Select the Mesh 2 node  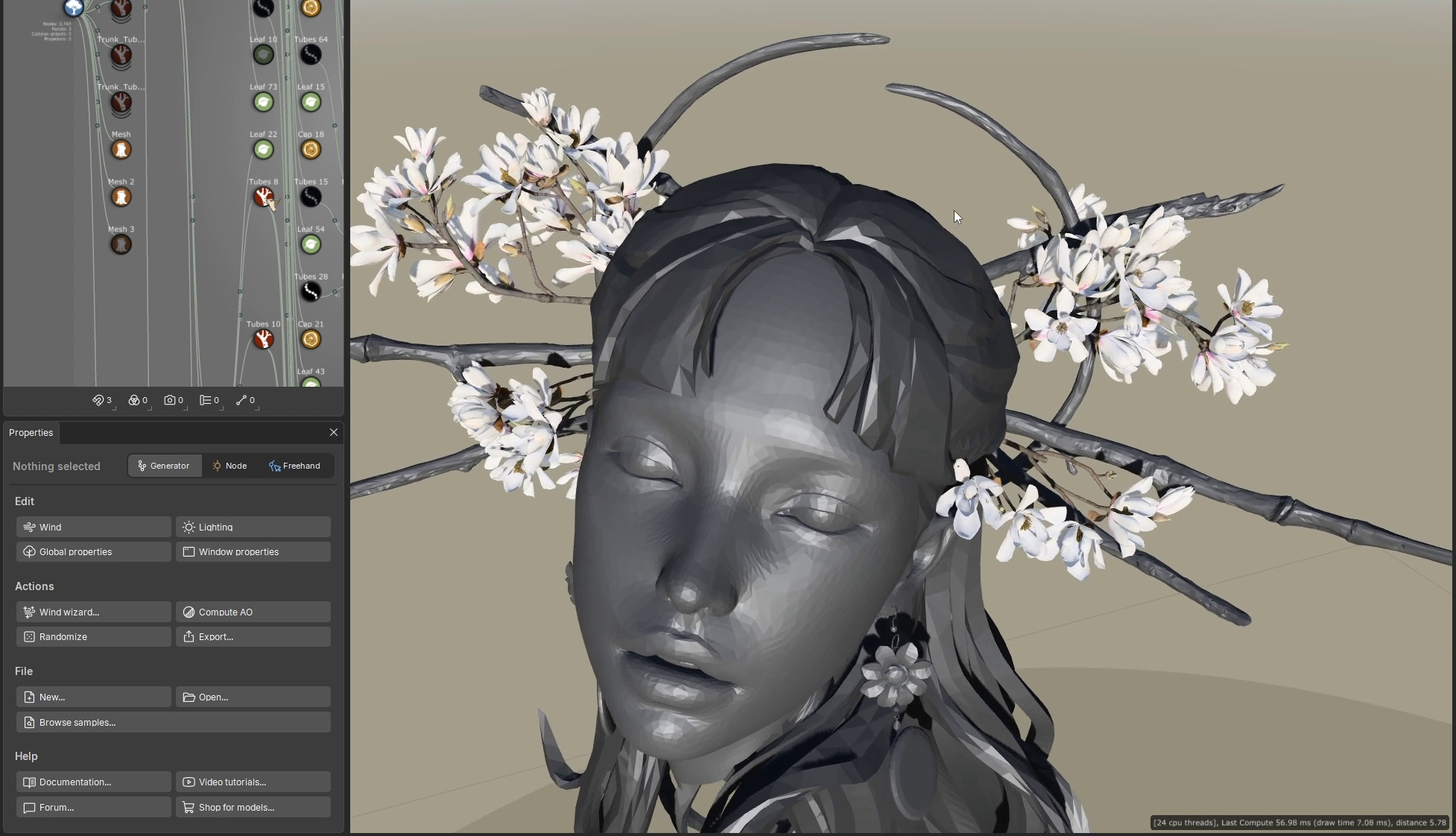[x=121, y=197]
